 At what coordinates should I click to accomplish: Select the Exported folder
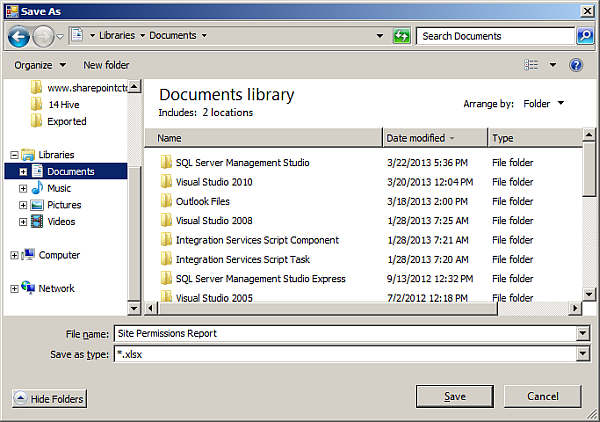coord(59,121)
